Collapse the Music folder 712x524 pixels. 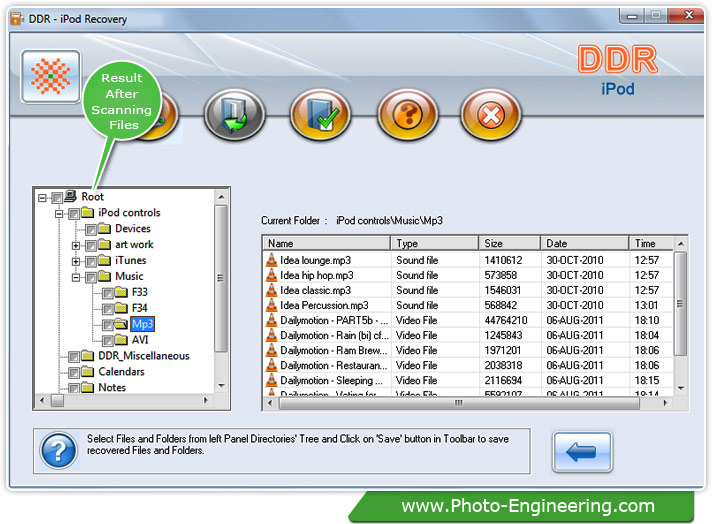pos(76,277)
